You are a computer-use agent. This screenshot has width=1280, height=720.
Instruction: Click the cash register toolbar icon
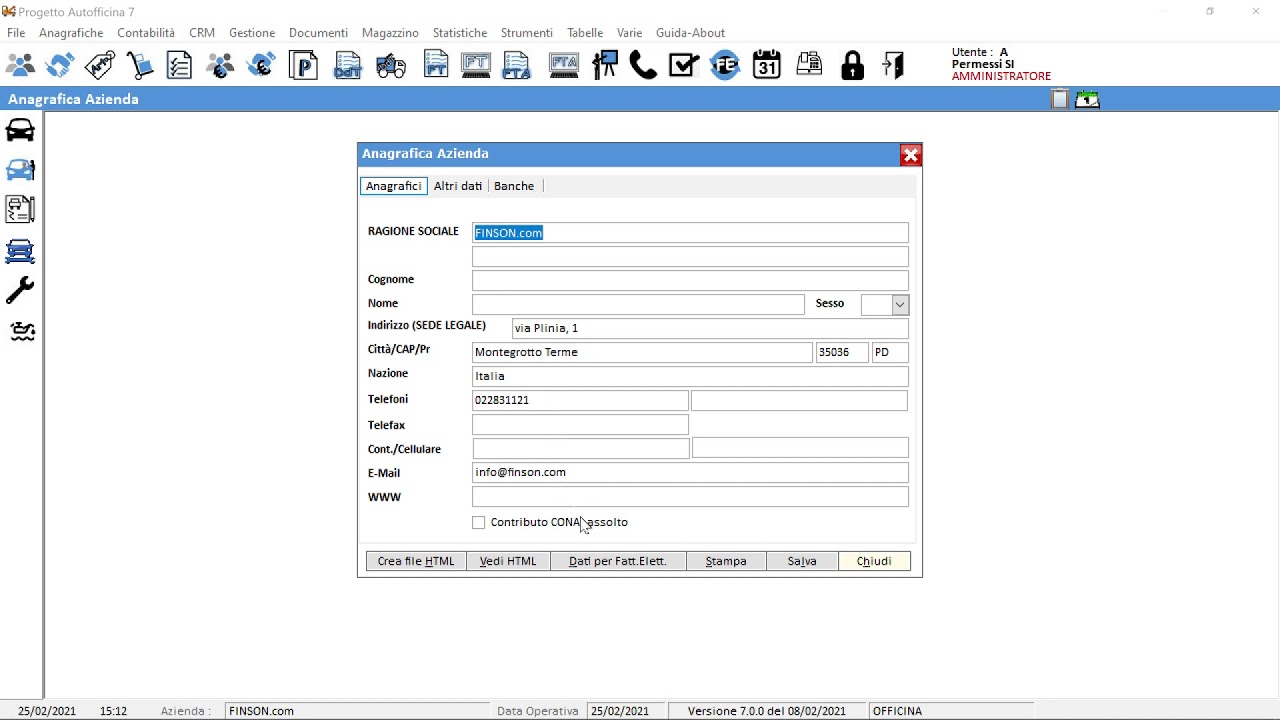point(809,66)
